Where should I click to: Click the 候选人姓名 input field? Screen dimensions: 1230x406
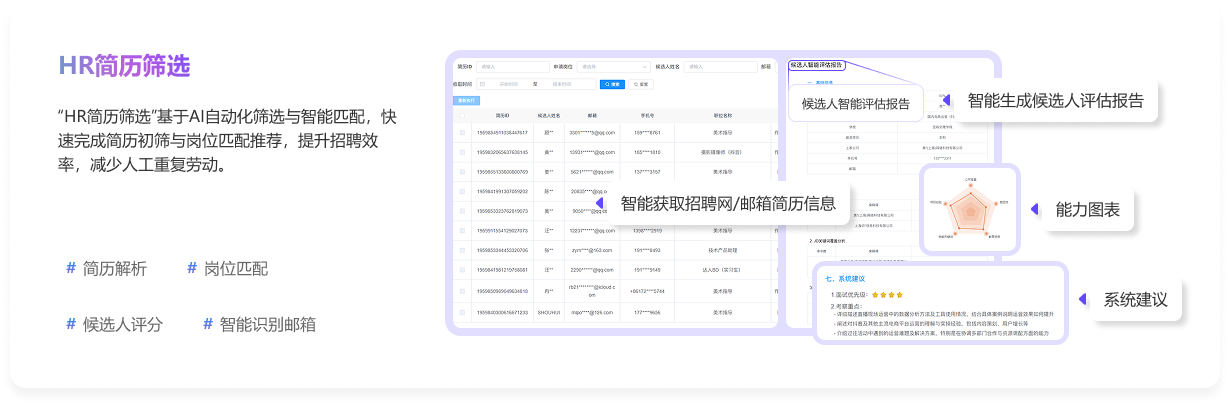click(x=718, y=67)
